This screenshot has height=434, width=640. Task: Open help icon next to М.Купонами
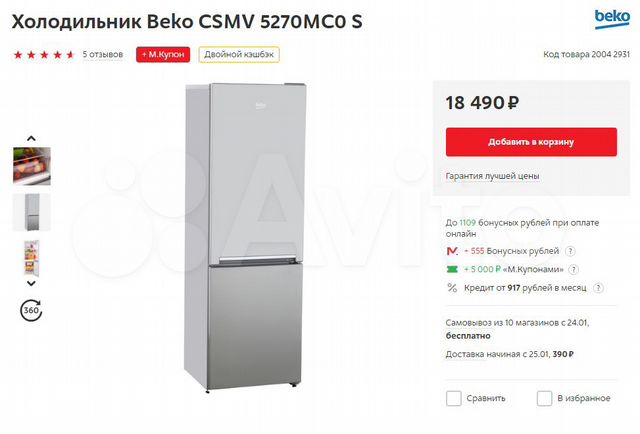click(x=572, y=270)
